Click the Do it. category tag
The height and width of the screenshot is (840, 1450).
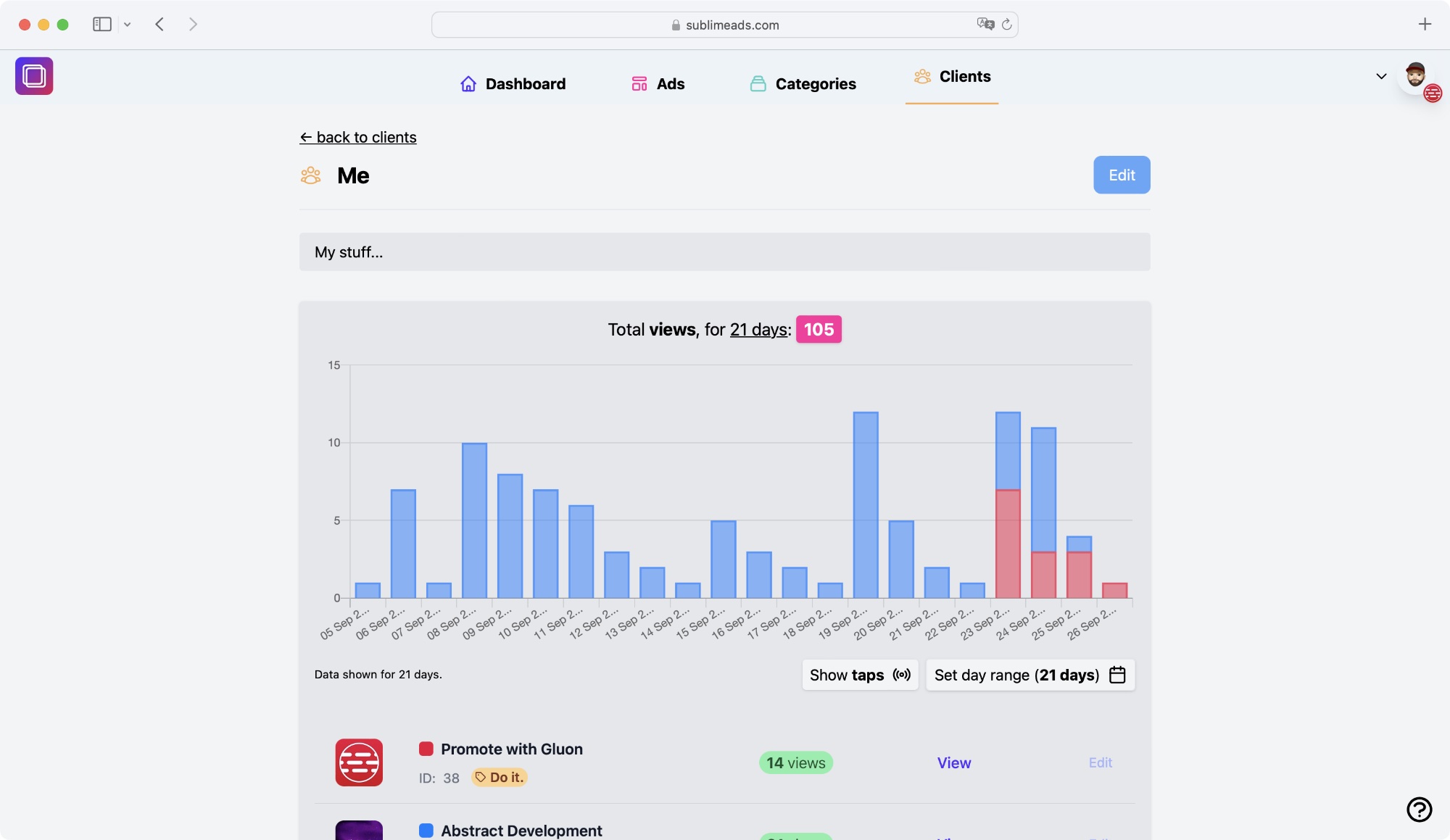point(500,778)
